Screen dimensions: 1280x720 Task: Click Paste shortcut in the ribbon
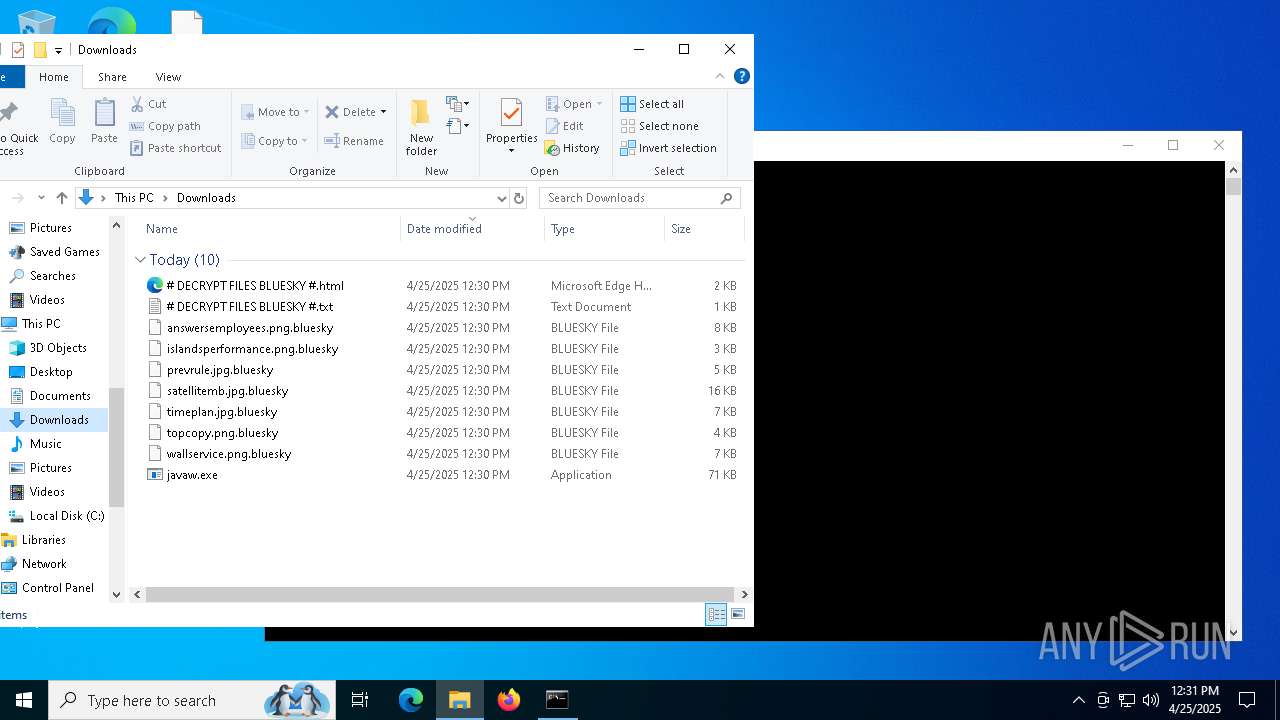click(x=175, y=148)
